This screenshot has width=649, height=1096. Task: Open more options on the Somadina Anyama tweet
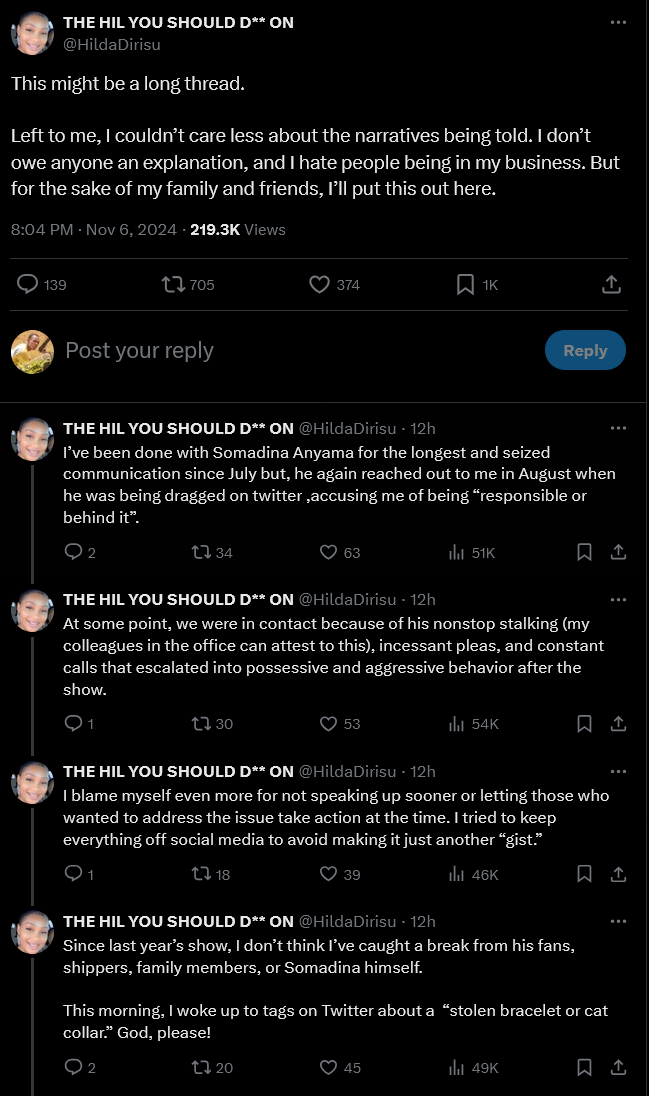618,428
